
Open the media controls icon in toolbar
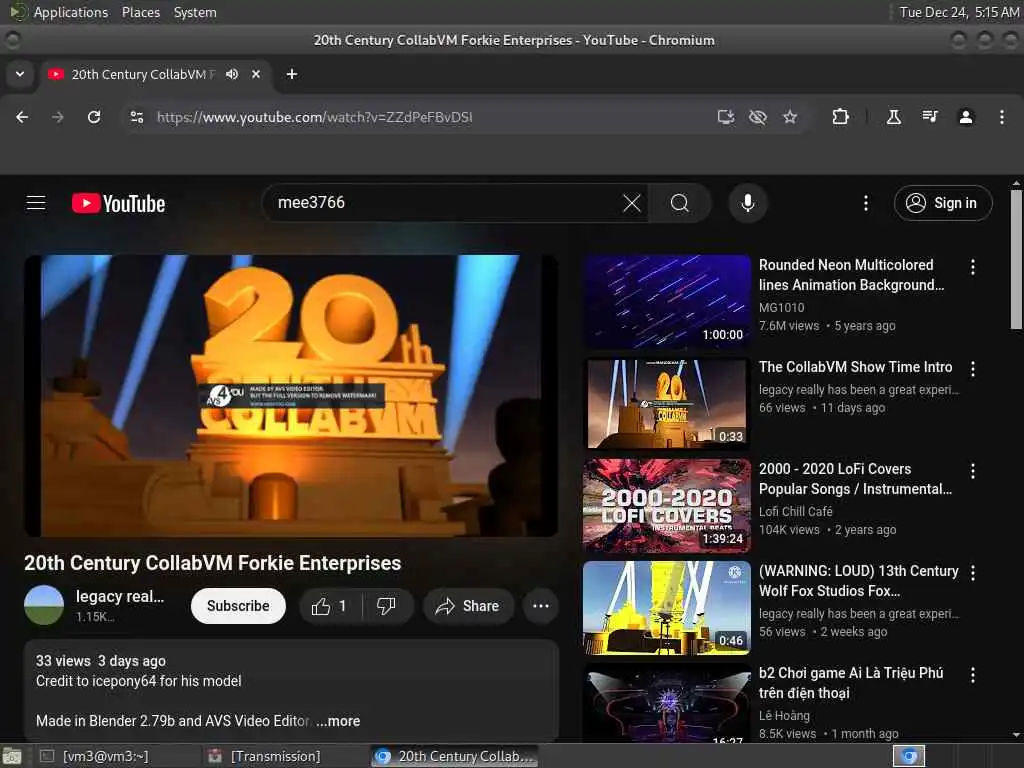[x=929, y=117]
